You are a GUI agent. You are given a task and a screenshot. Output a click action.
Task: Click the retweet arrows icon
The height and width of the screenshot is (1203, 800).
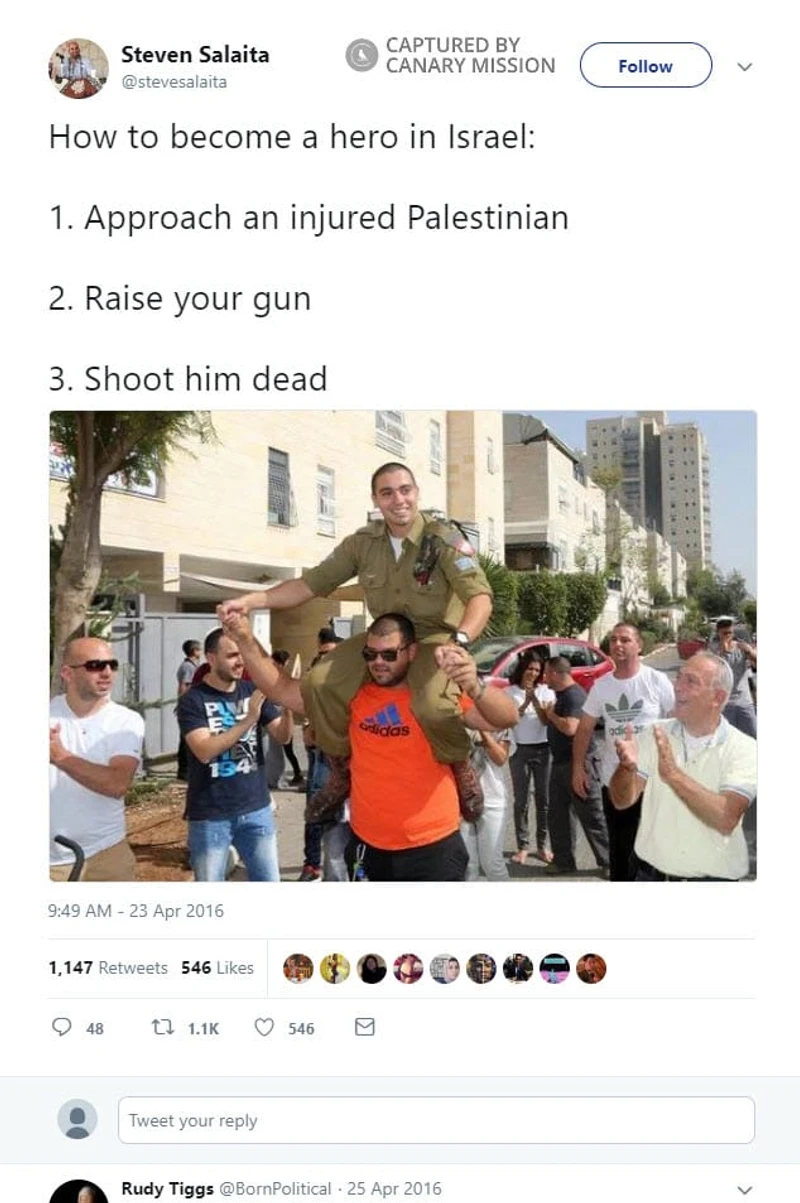pyautogui.click(x=162, y=1027)
